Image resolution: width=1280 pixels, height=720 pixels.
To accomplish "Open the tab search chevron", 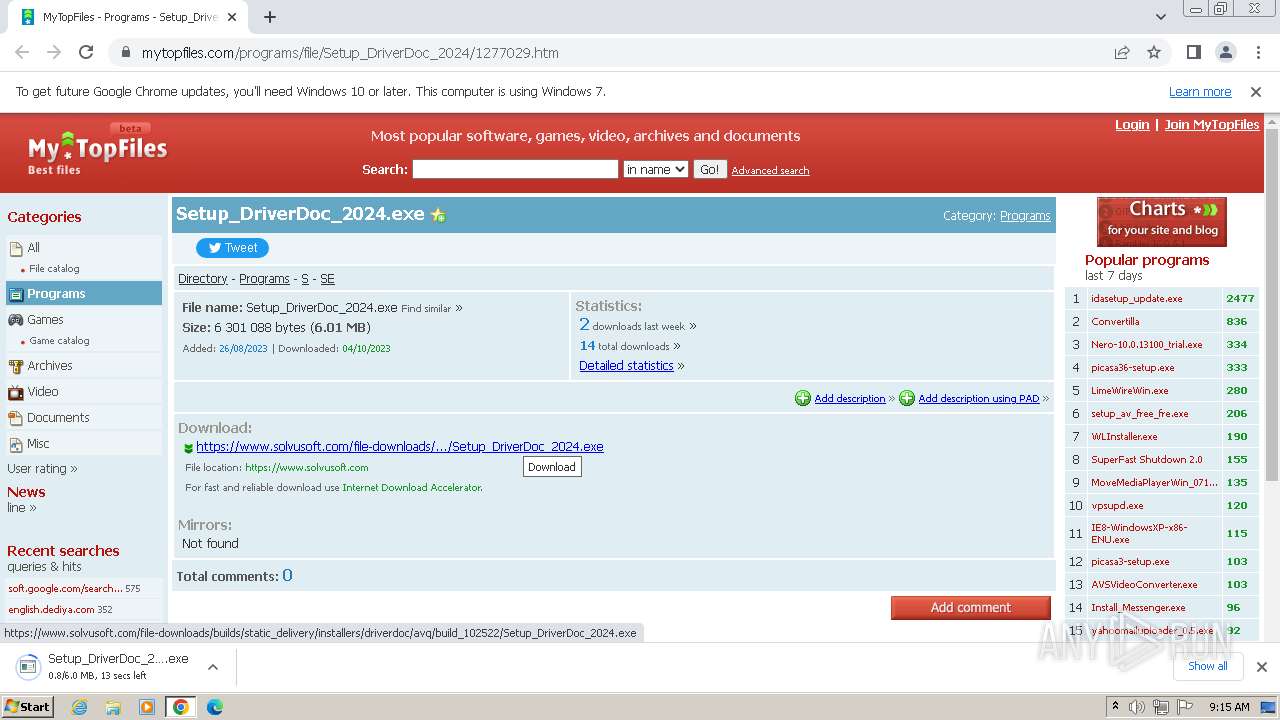I will [1161, 17].
